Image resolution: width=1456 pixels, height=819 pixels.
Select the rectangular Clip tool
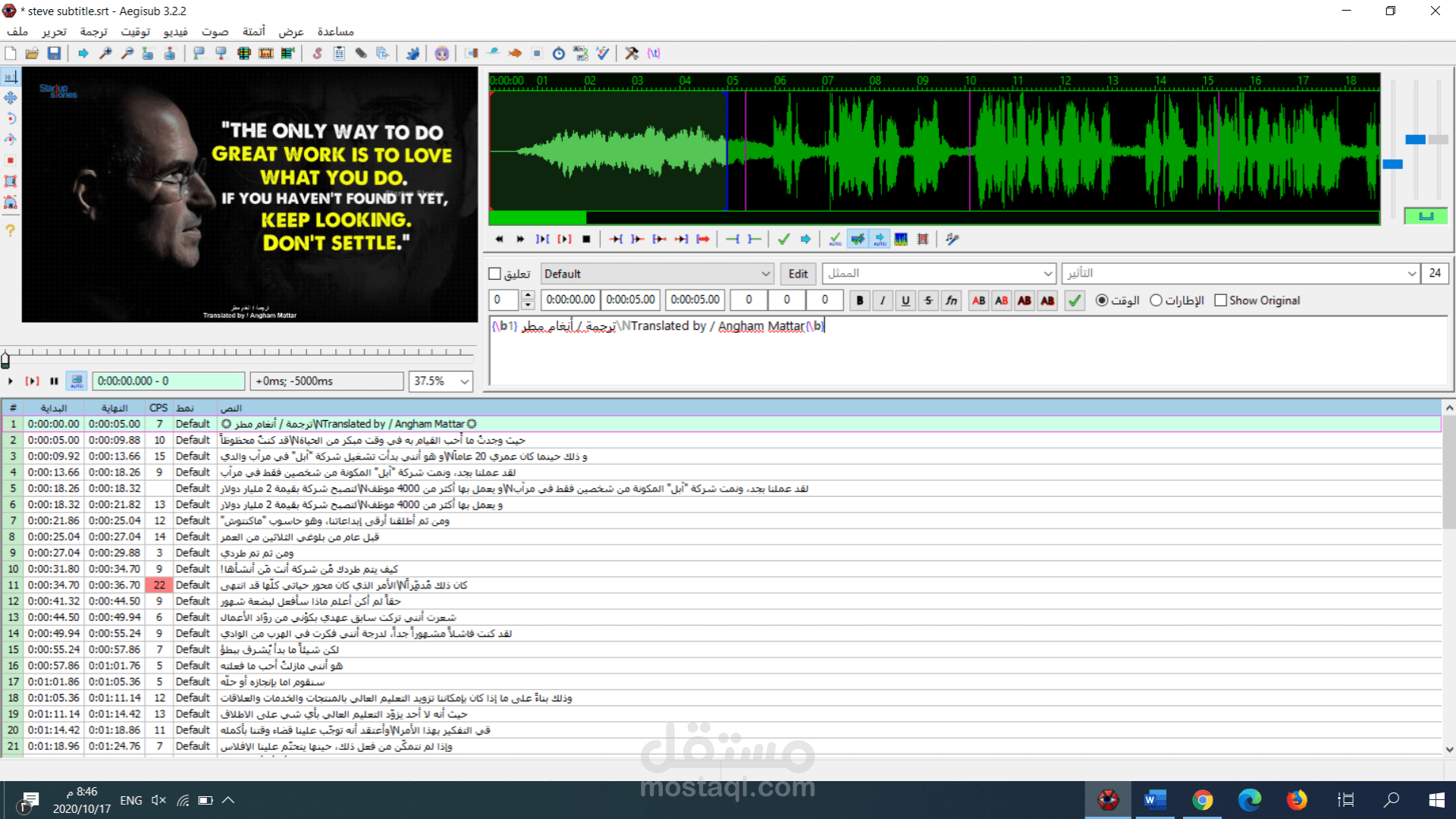(x=11, y=181)
